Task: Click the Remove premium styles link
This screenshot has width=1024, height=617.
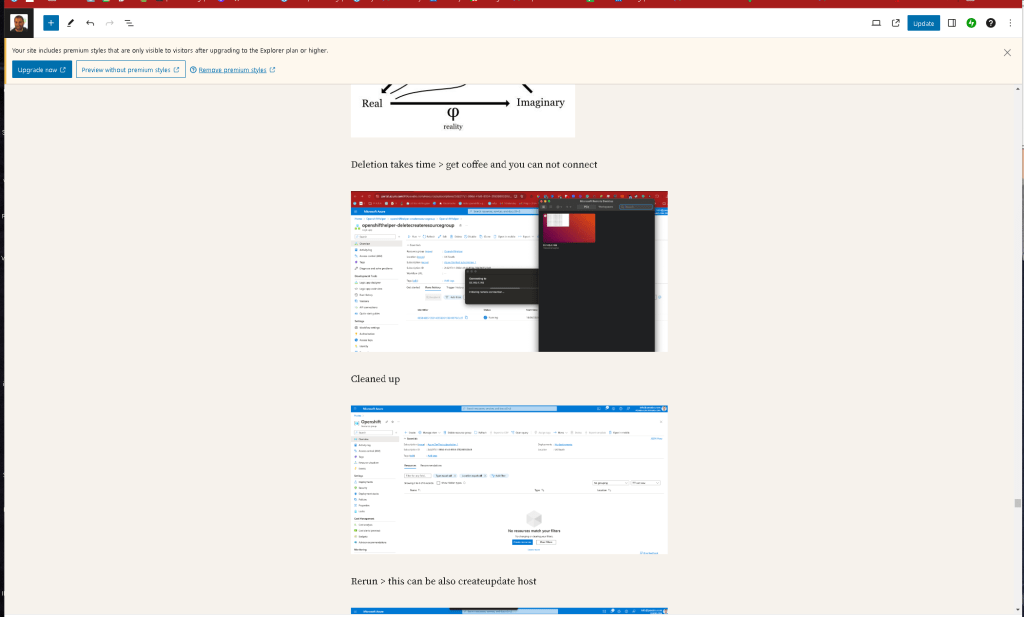Action: coord(232,70)
